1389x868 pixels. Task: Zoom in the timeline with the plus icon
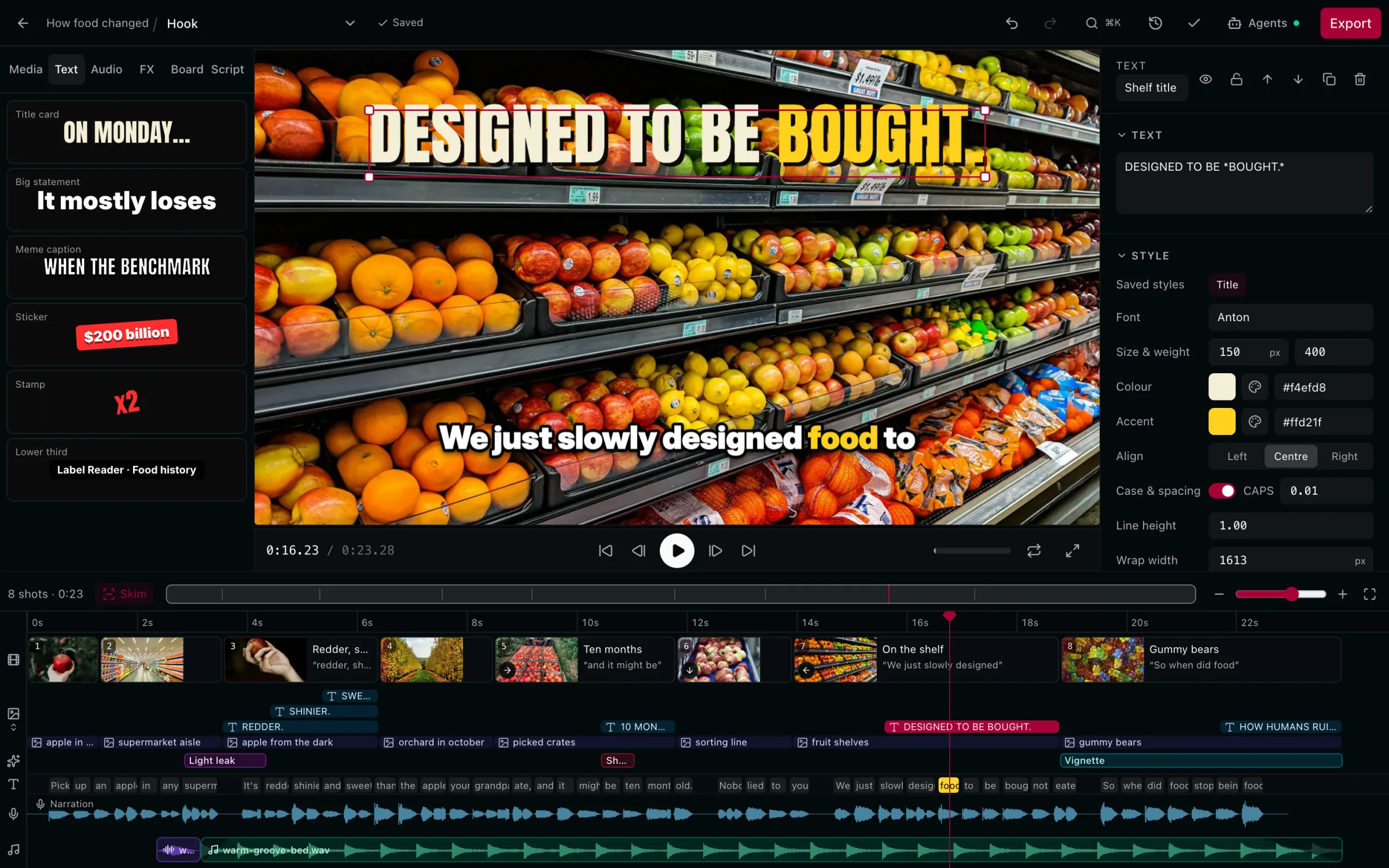point(1343,594)
